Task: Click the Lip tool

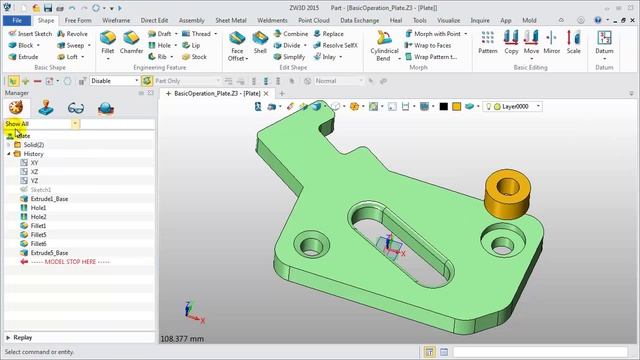Action: (191, 45)
